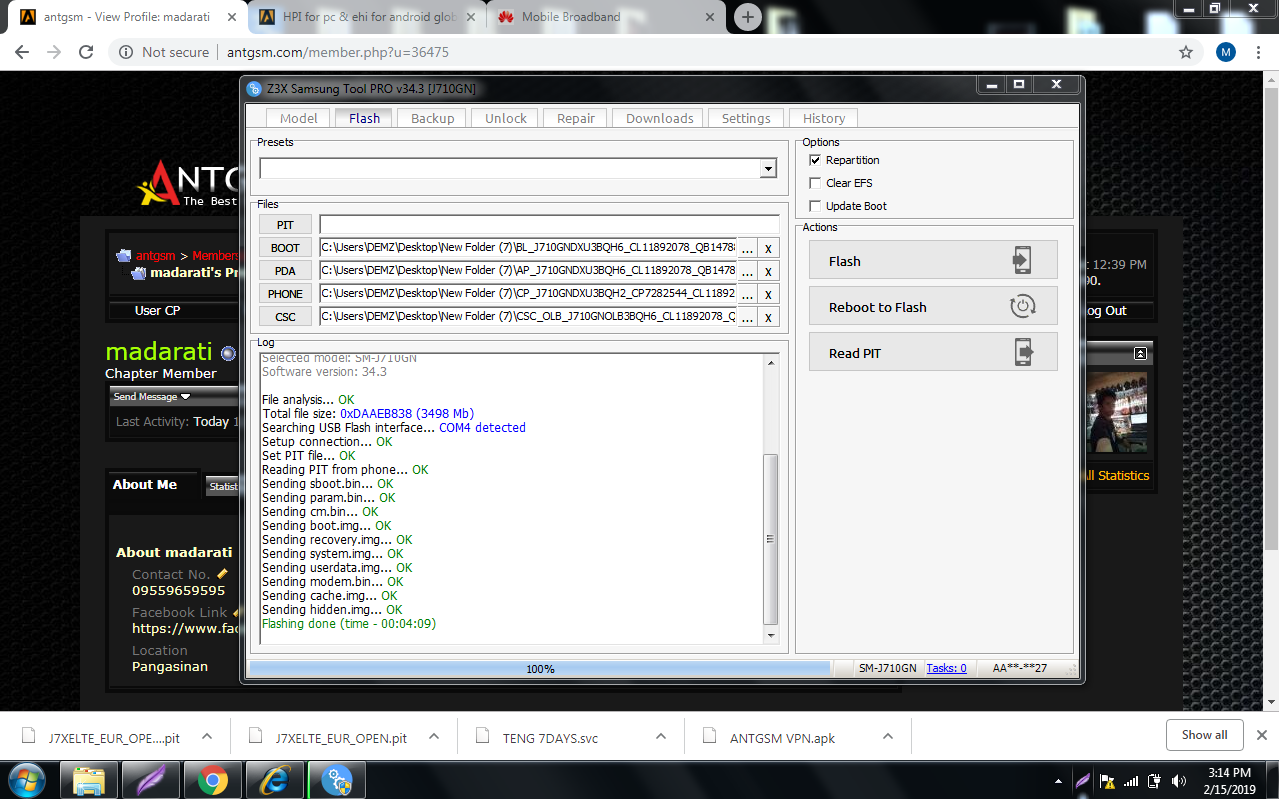Image resolution: width=1279 pixels, height=799 pixels.
Task: Click the PDA file path field
Action: click(x=527, y=270)
